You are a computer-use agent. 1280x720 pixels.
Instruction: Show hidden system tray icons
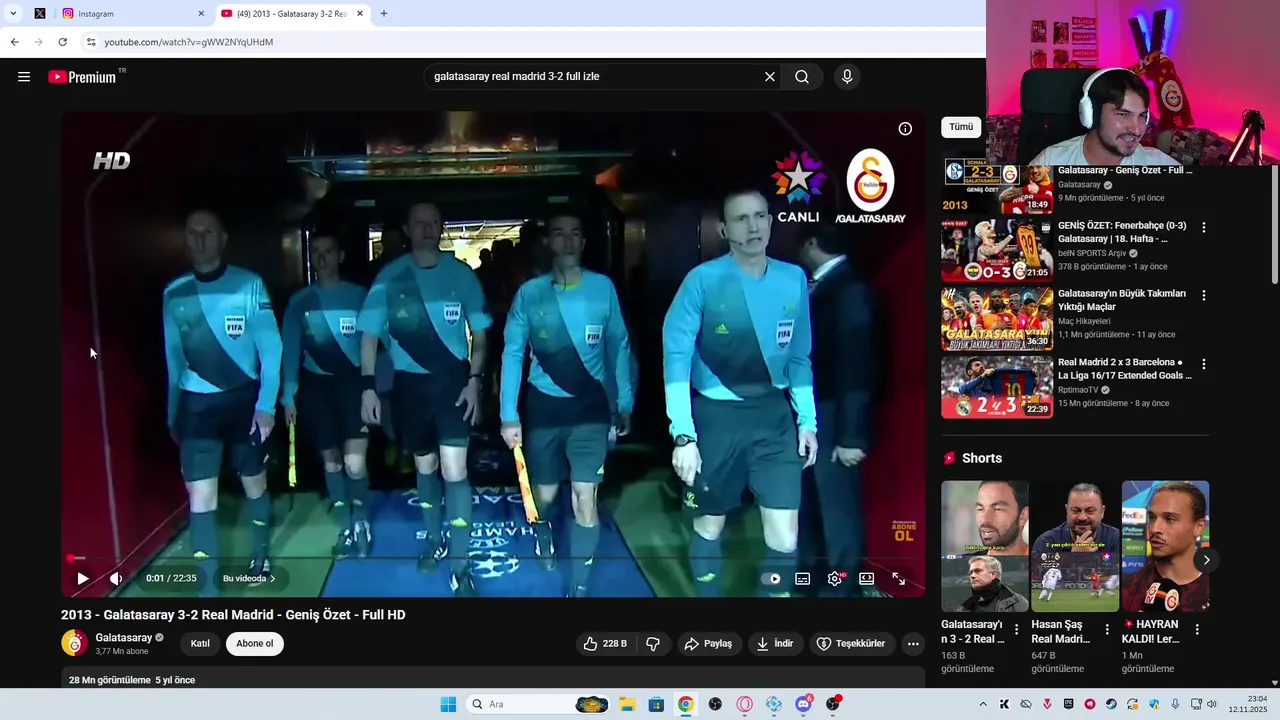point(983,704)
